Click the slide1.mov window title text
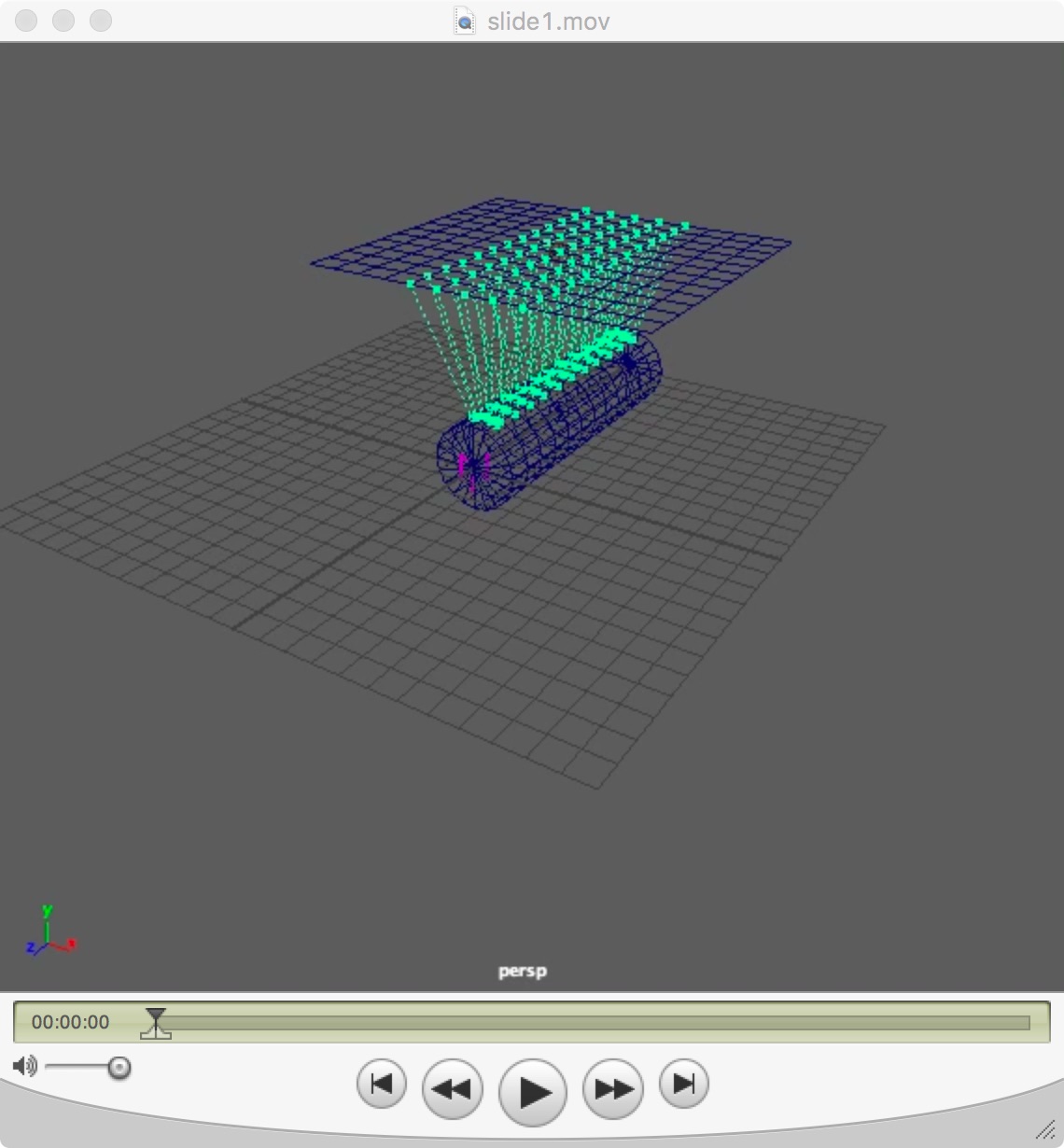Viewport: 1064px width, 1148px height. point(548,21)
